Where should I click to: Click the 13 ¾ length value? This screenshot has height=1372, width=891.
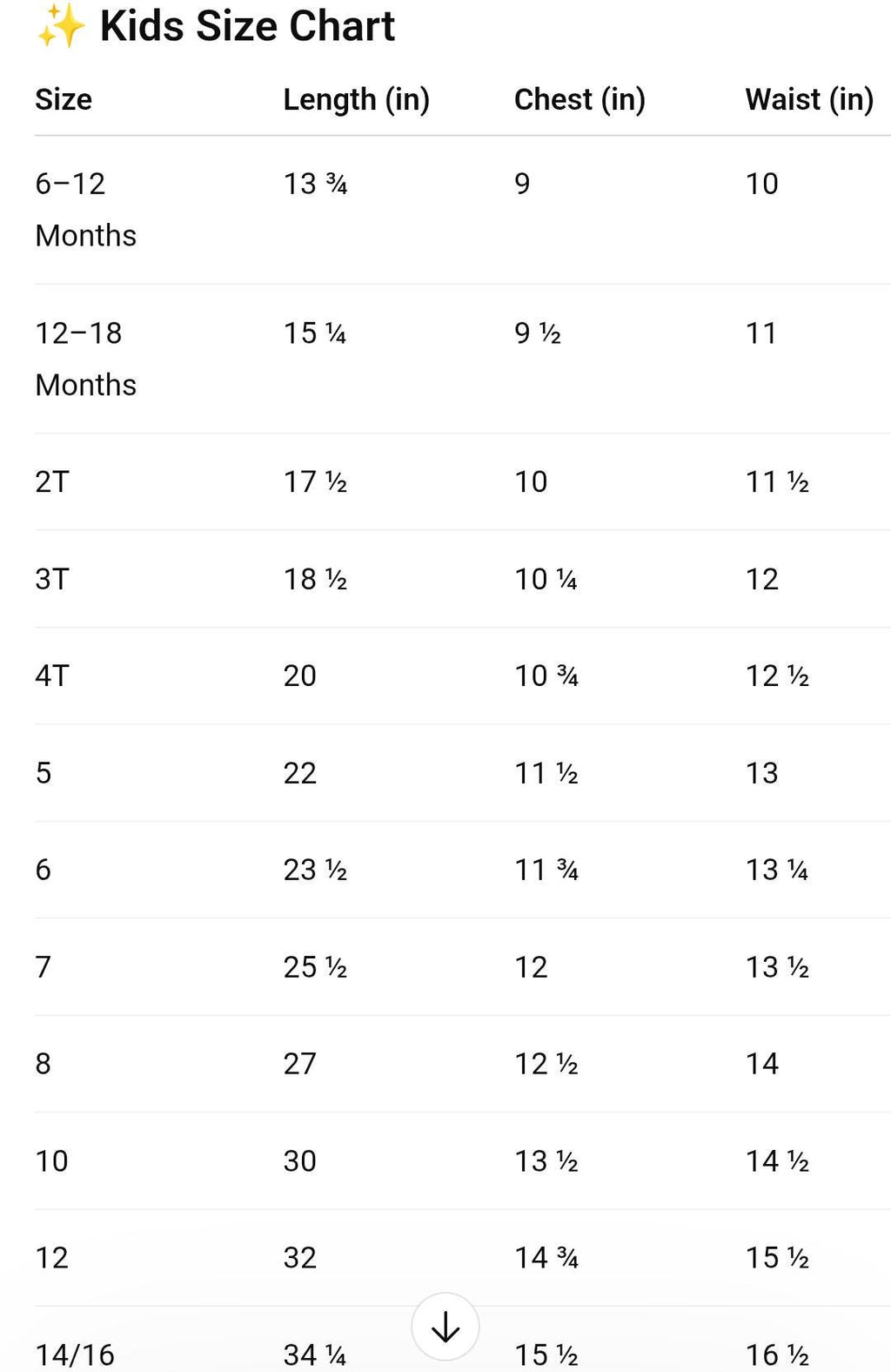pos(316,184)
